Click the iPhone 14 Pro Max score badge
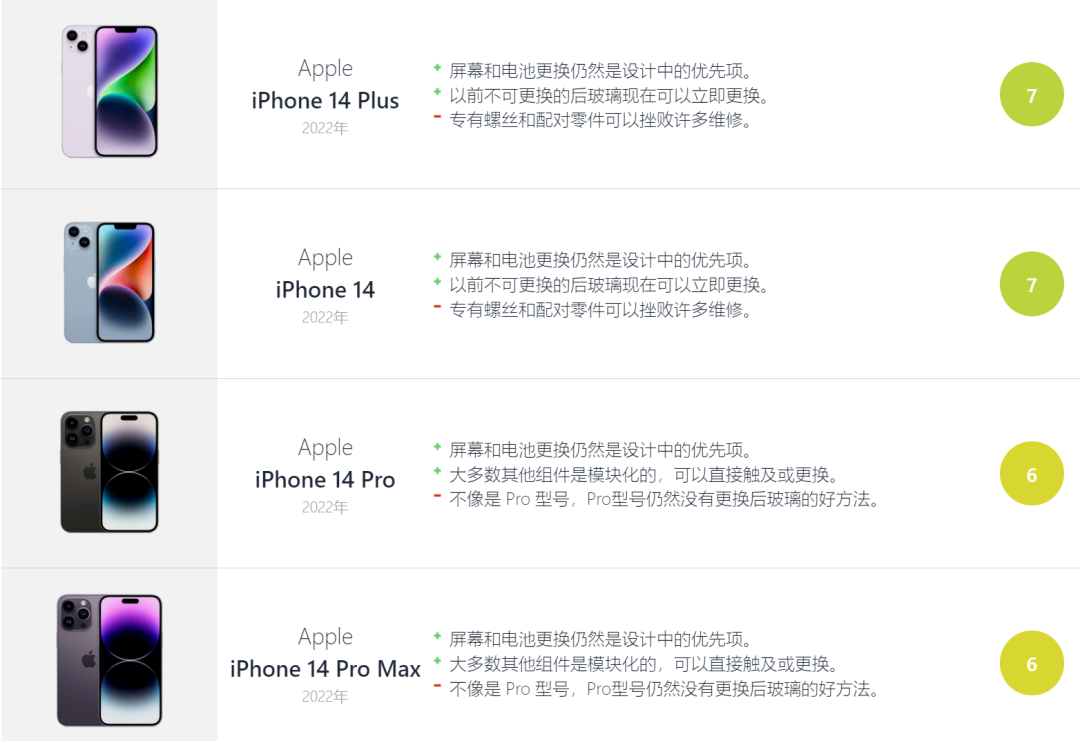This screenshot has width=1080, height=741. click(1031, 664)
